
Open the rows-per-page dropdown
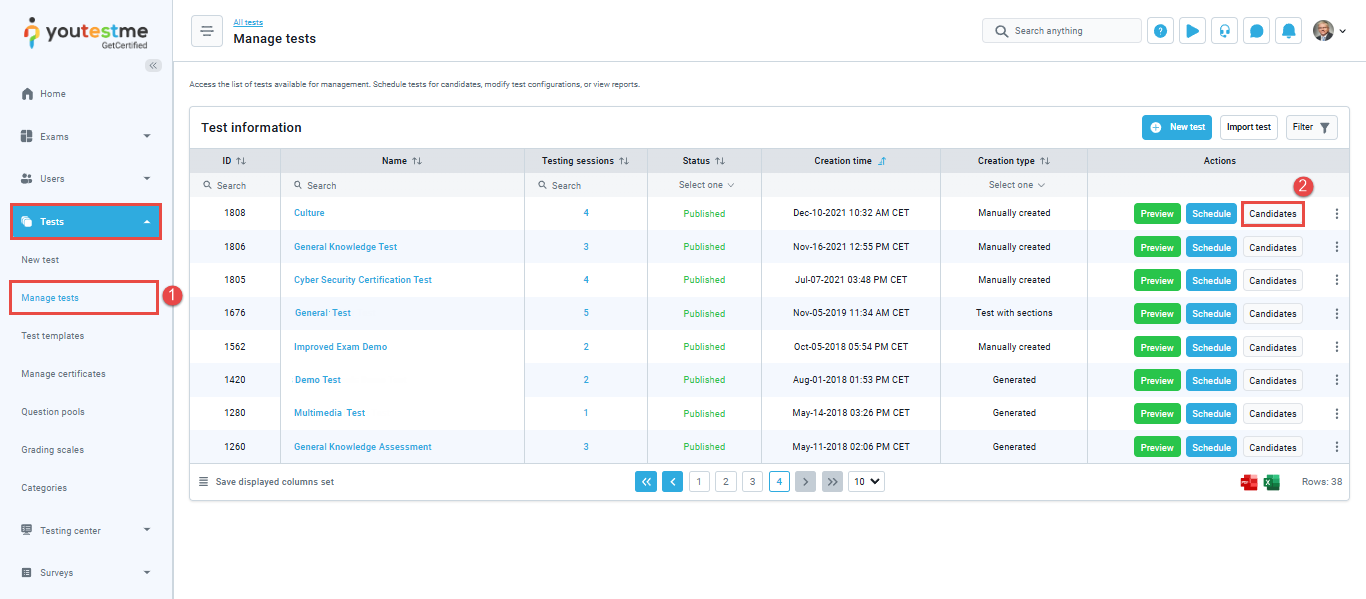pos(866,482)
